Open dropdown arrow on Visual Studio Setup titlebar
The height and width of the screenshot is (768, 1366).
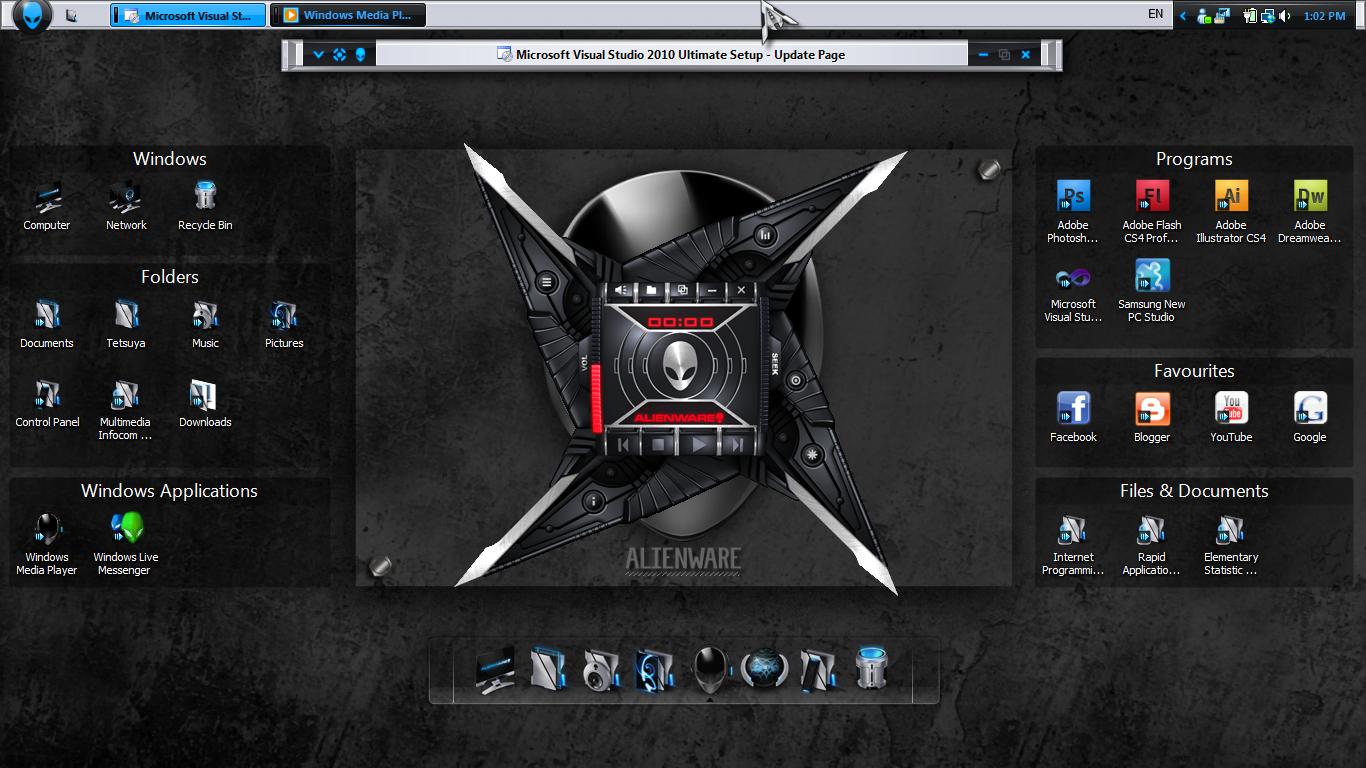tap(318, 55)
